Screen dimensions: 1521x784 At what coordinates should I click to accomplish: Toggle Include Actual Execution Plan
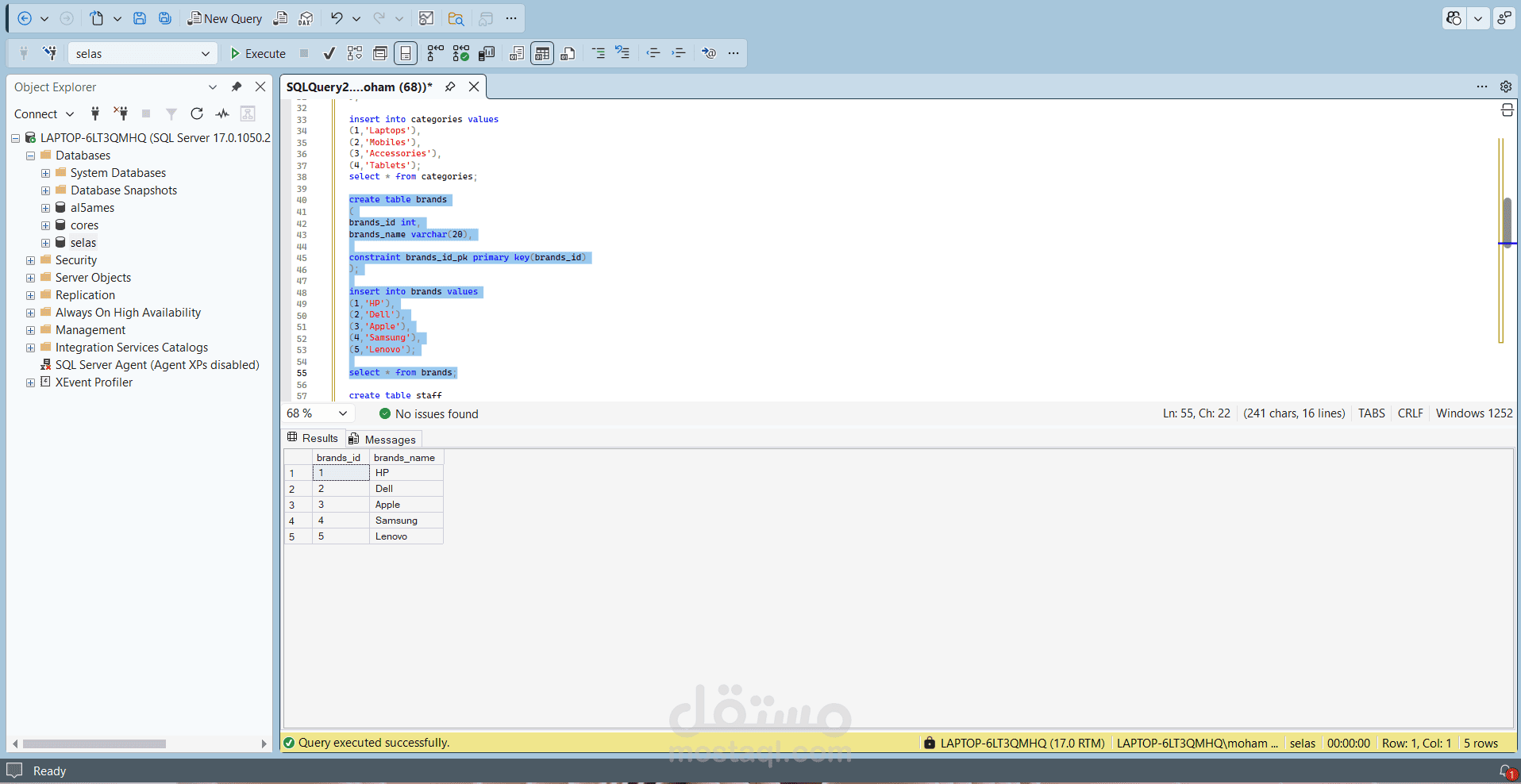(x=435, y=53)
